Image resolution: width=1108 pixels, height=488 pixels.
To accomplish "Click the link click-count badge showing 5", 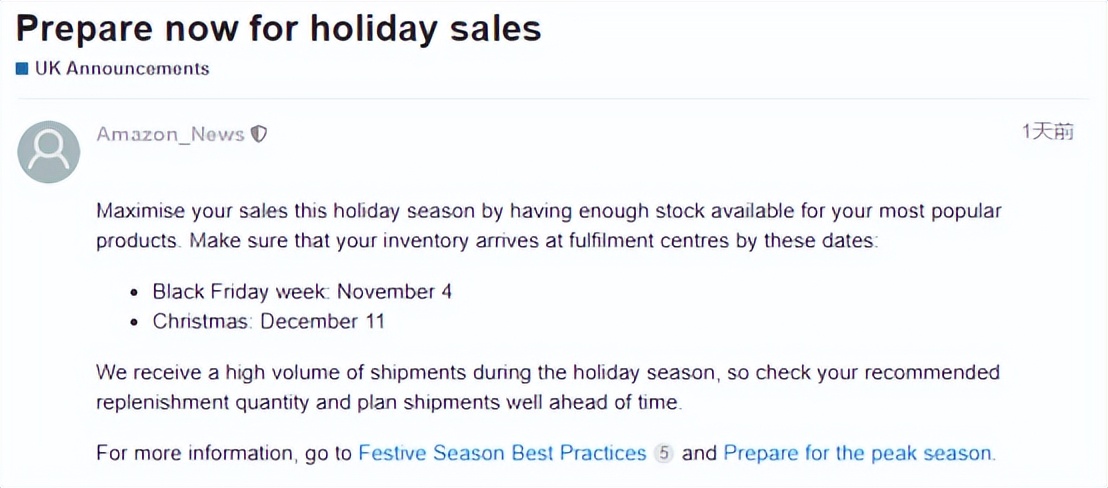I will (x=663, y=453).
